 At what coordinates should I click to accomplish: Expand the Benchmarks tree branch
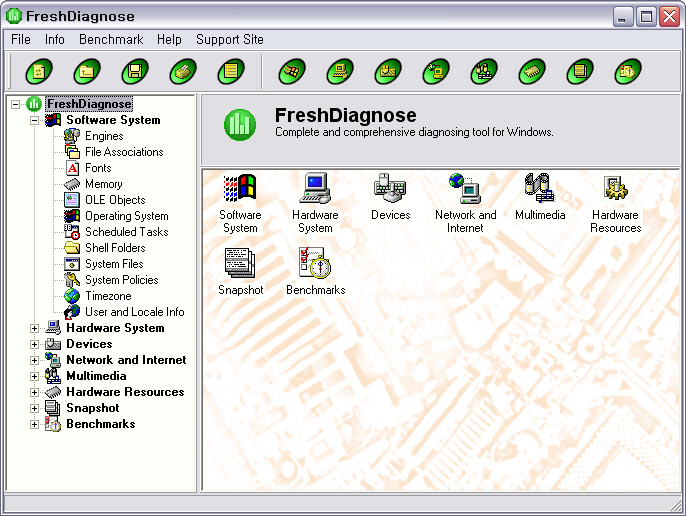[x=35, y=425]
